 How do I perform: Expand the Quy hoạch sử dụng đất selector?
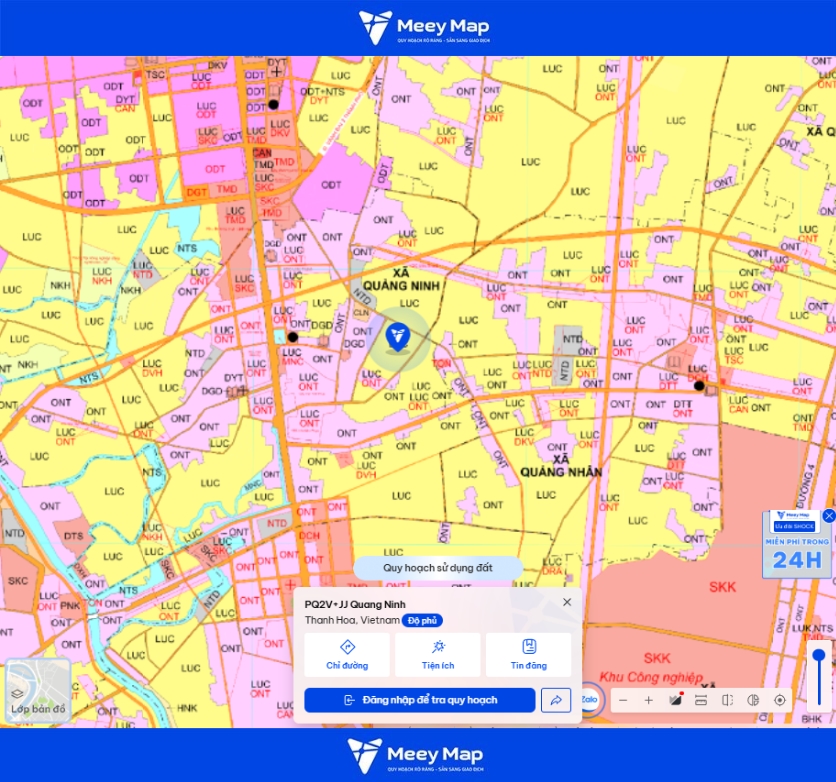click(438, 568)
